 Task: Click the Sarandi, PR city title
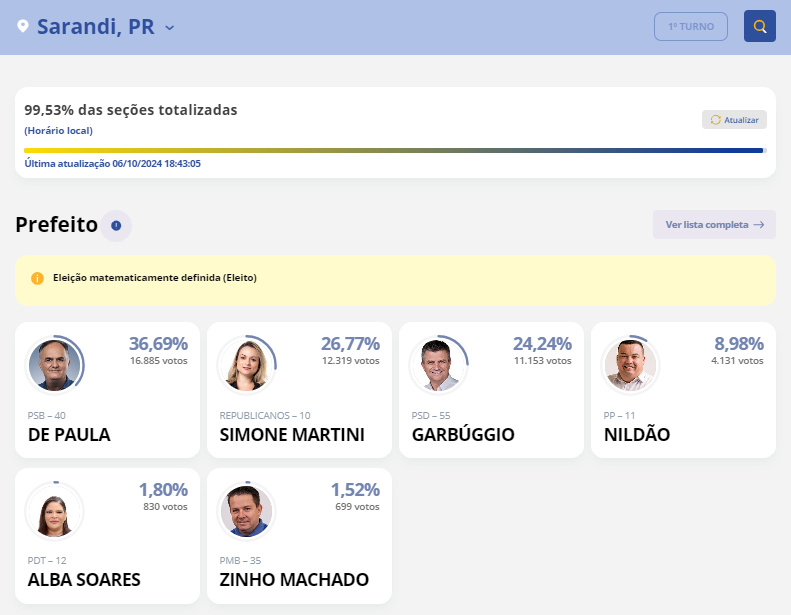point(96,27)
